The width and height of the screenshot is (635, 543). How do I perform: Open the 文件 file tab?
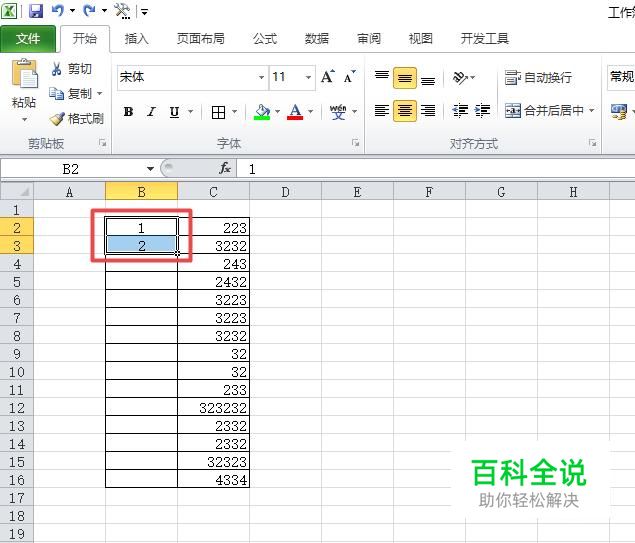click(28, 38)
